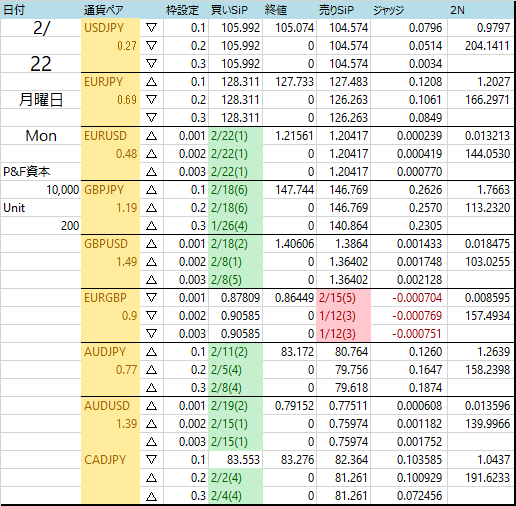Viewport: 516px width, 506px height.
Task: Click up triangle in EURUSD 0.003 row
Action: coord(151,172)
